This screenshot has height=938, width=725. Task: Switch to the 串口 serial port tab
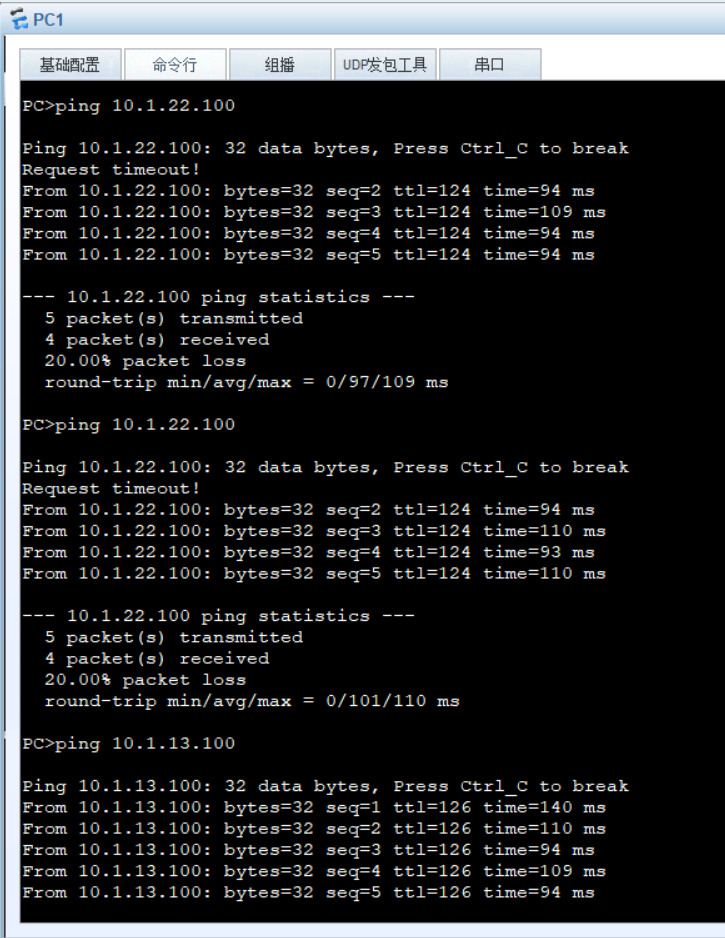tap(490, 63)
